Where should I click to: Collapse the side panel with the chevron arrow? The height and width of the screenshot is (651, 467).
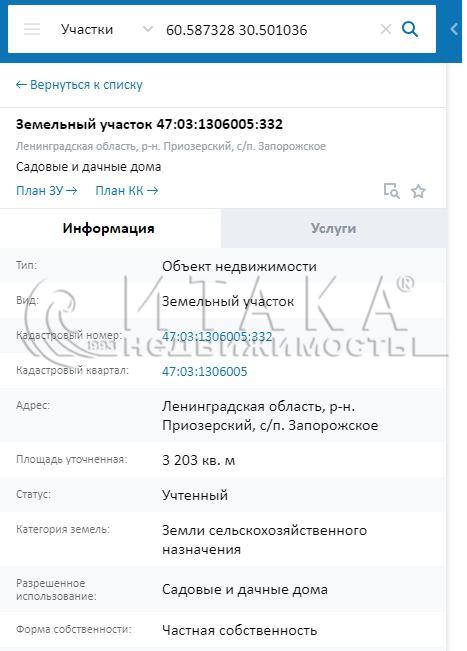[455, 29]
